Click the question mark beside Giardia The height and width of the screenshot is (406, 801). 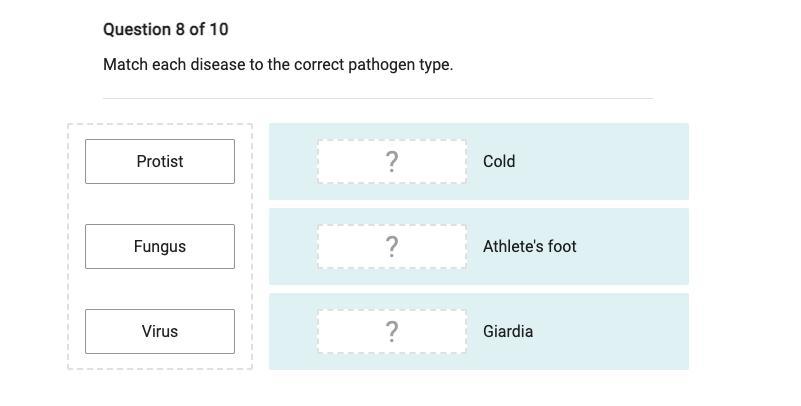coord(392,331)
